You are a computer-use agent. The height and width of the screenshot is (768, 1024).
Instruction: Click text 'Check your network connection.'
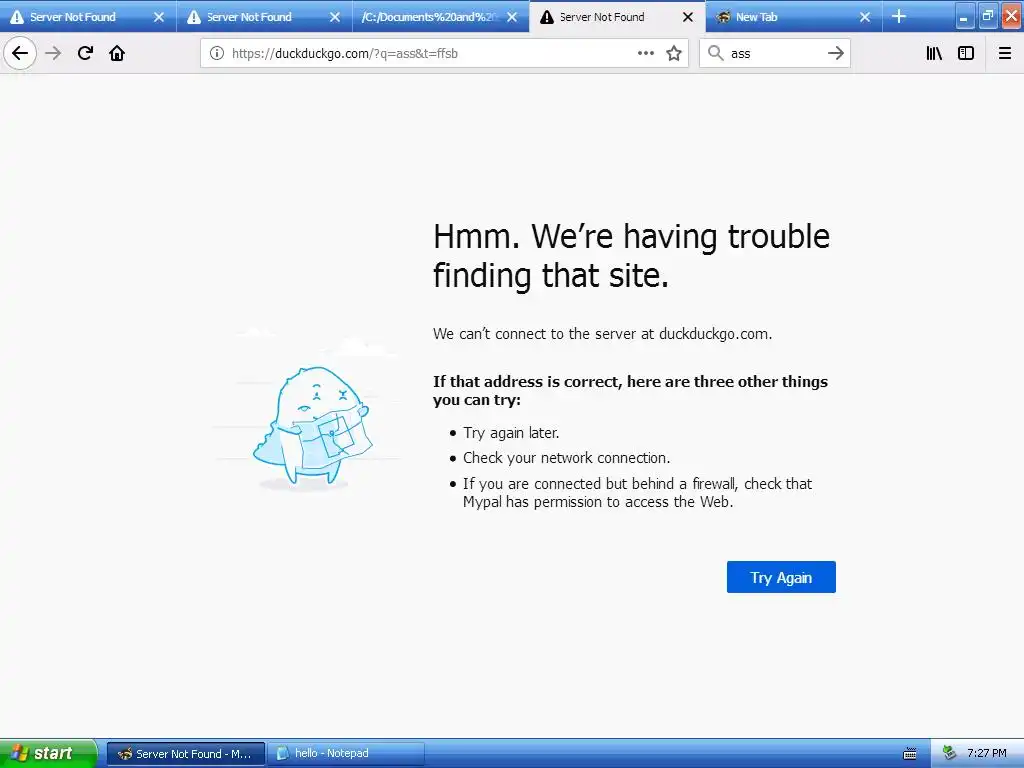pyautogui.click(x=566, y=458)
